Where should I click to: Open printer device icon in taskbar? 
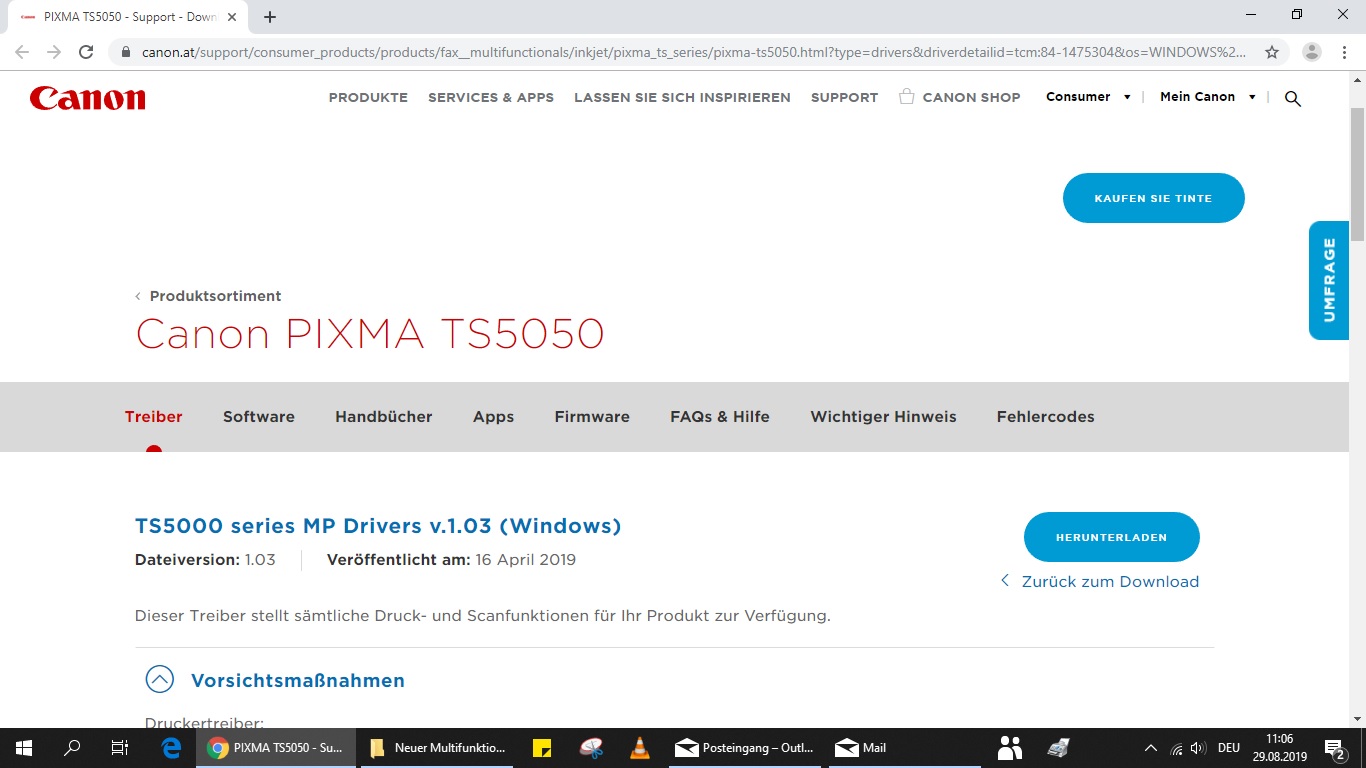(1058, 748)
